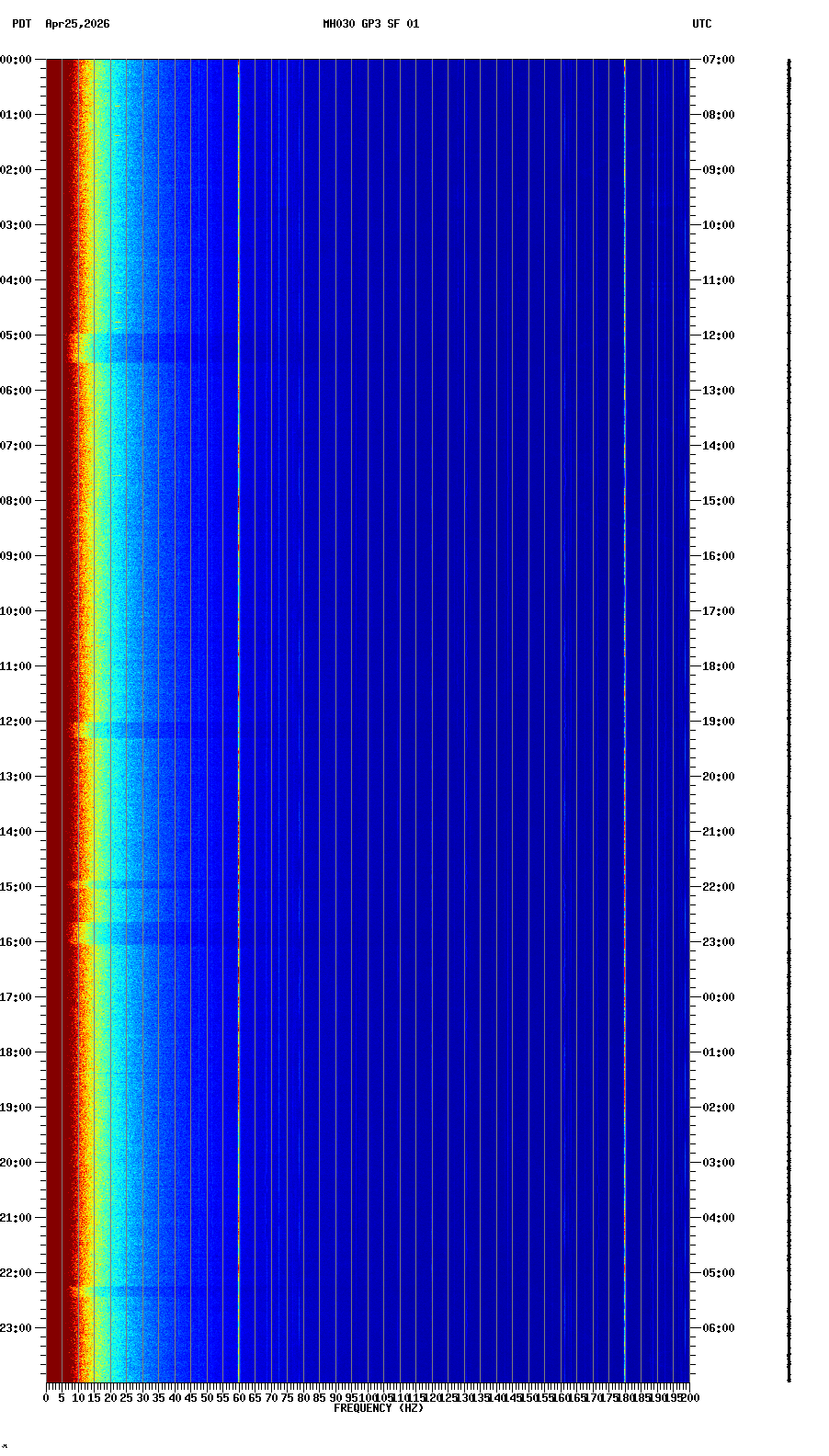
Task: Click the 06:00 PDT time label
Action: [x=16, y=391]
